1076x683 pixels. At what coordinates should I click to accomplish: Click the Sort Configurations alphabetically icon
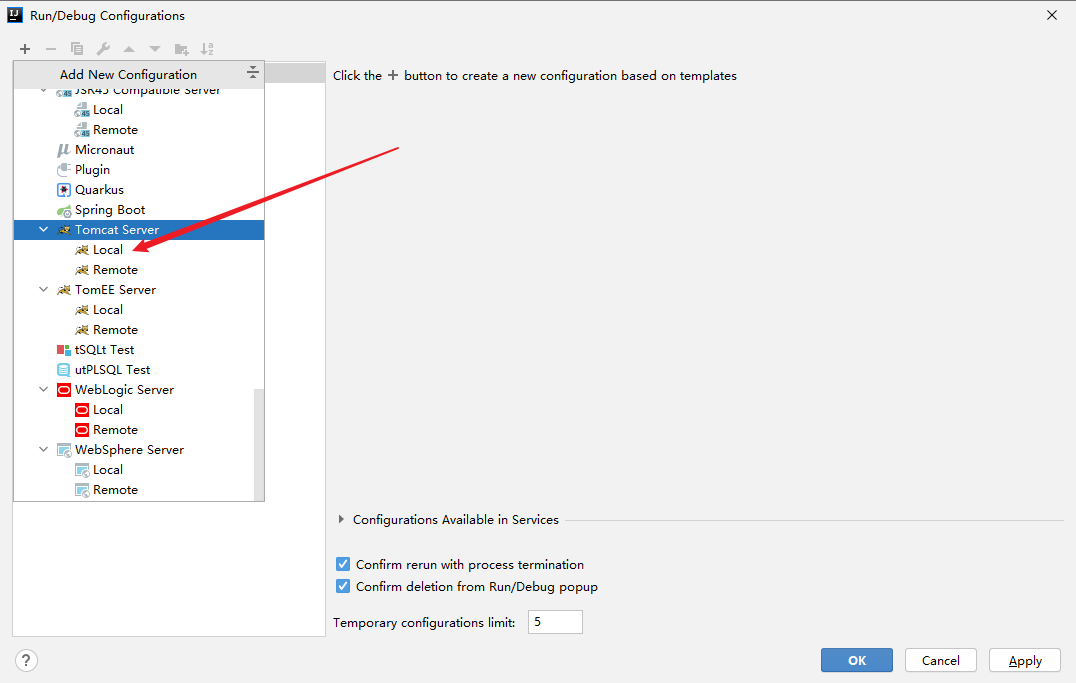coord(207,49)
